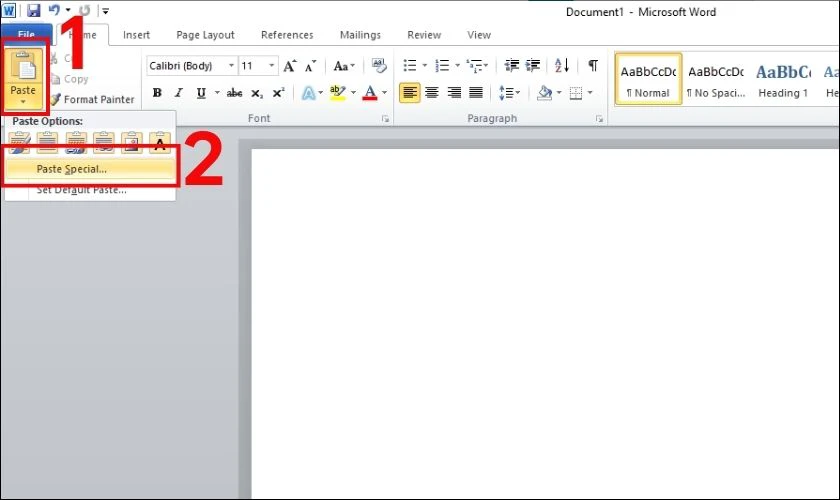This screenshot has height=500, width=840.
Task: Apply the Normal style
Action: pyautogui.click(x=648, y=79)
